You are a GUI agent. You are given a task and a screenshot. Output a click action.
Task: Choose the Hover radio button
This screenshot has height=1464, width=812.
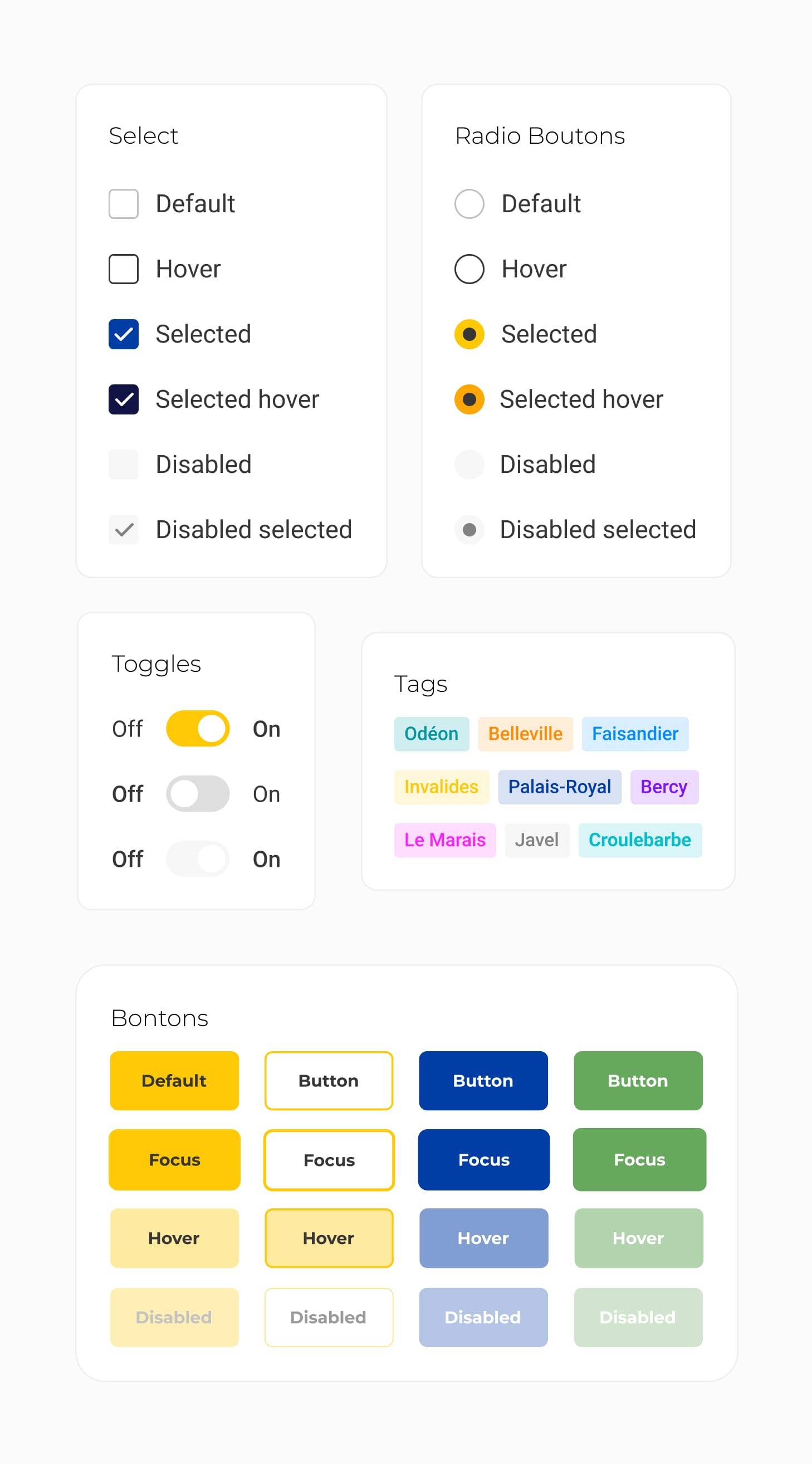(x=469, y=269)
